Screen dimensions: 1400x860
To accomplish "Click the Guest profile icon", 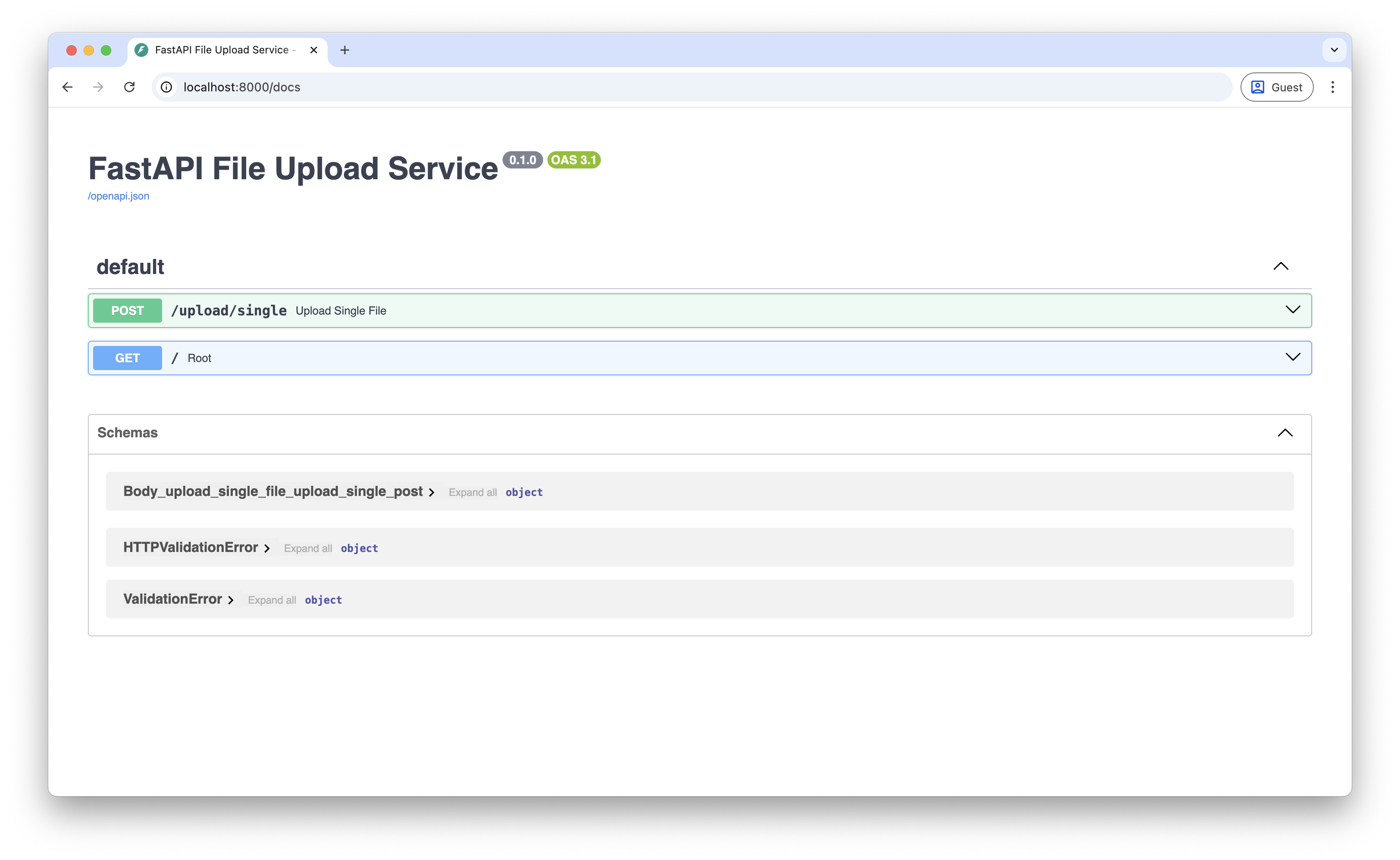I will pos(1258,87).
